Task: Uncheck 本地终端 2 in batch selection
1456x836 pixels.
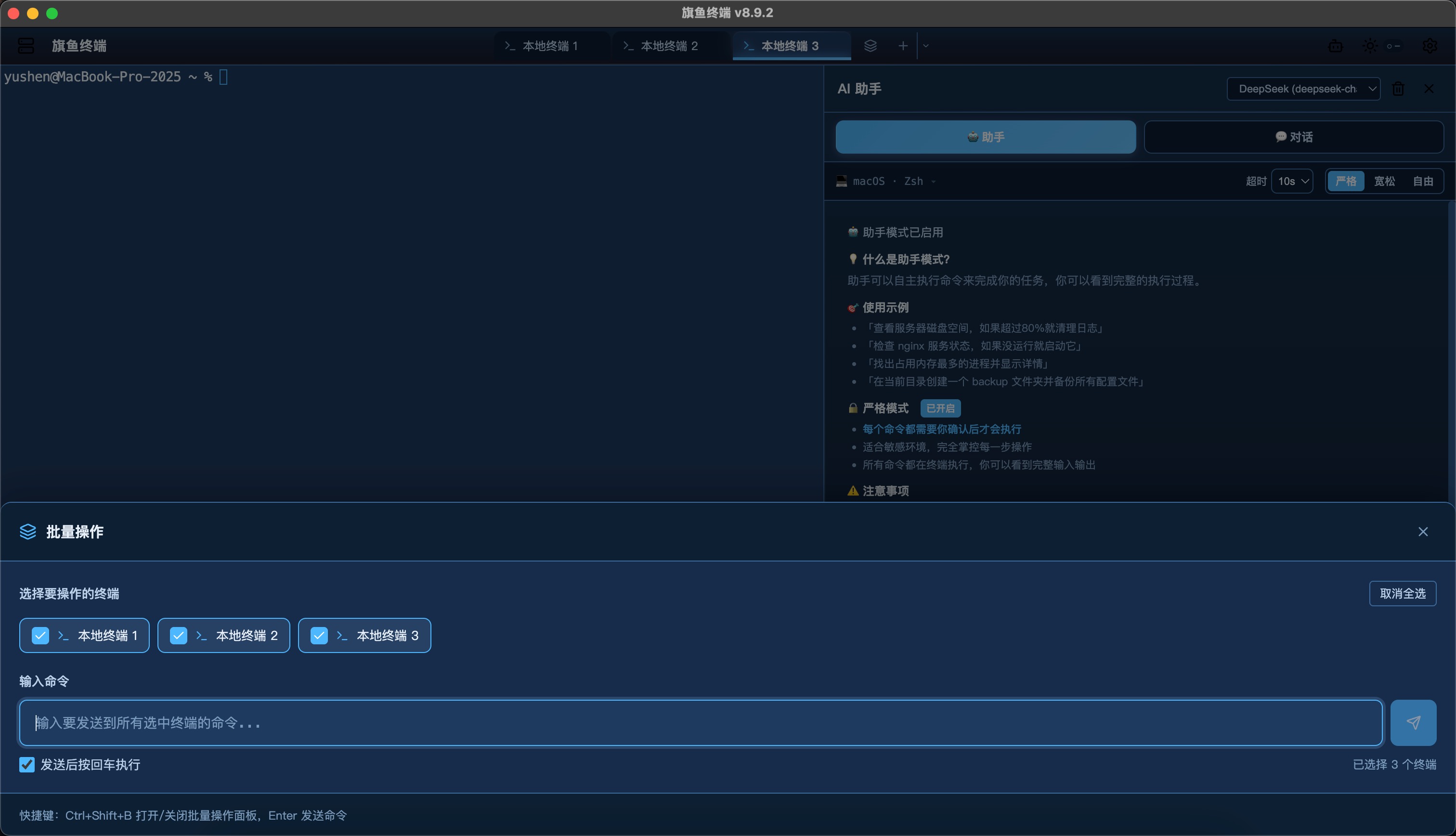Action: 179,636
